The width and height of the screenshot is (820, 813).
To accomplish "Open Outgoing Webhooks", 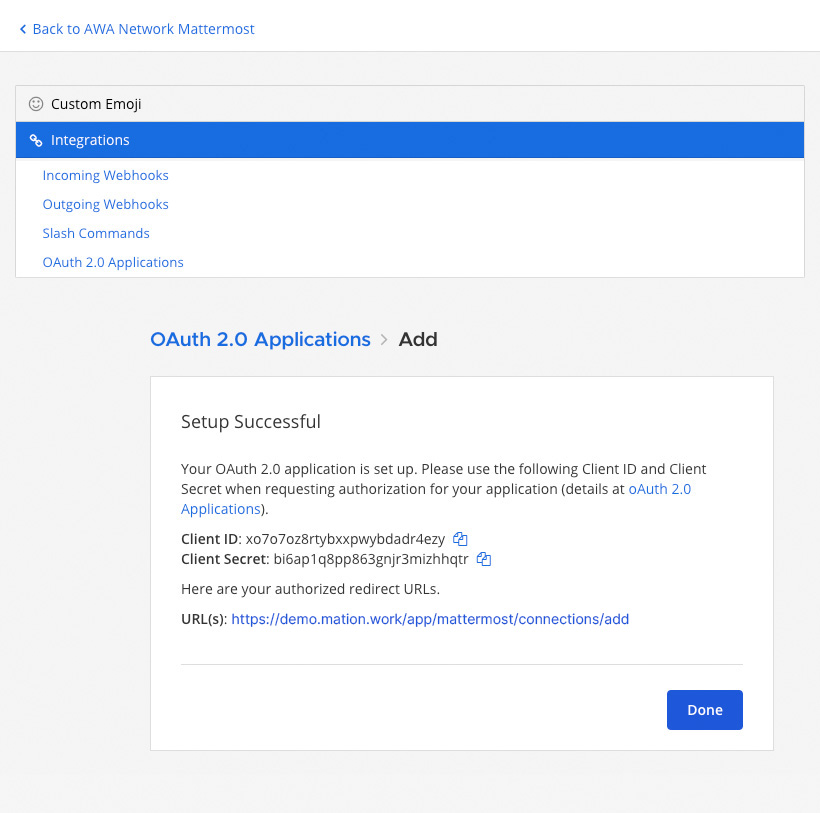I will 106,204.
